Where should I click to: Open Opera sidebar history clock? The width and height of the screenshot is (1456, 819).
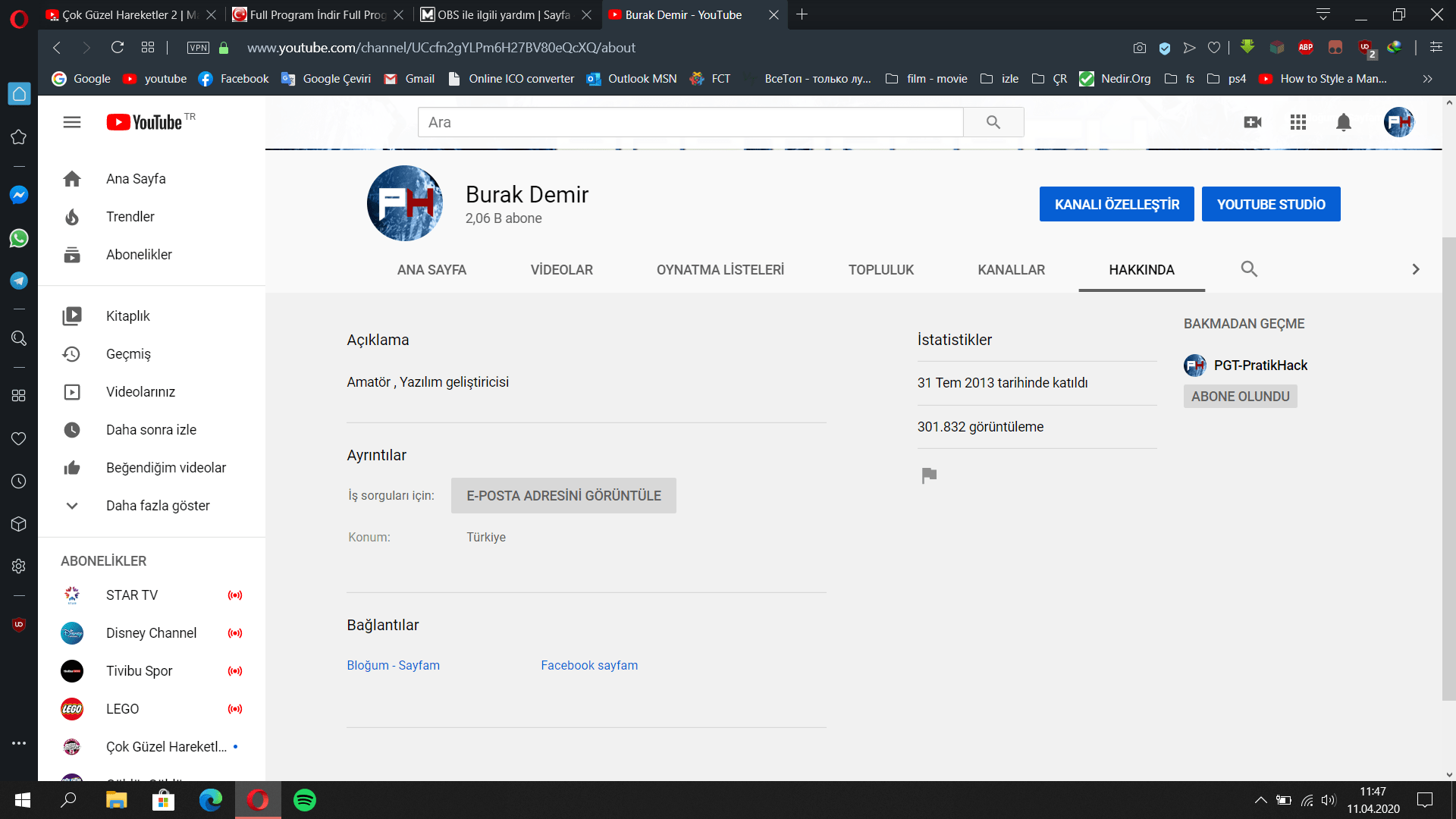19,482
